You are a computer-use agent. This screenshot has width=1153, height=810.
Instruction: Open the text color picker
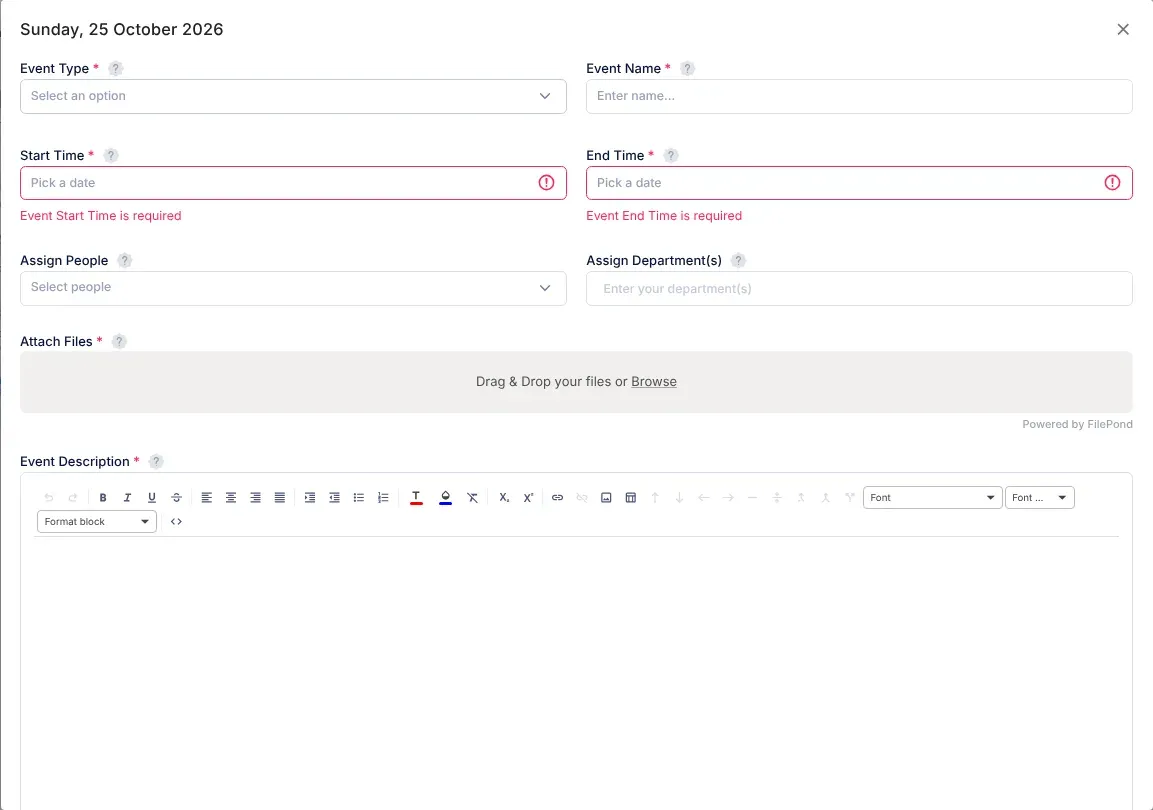click(415, 498)
